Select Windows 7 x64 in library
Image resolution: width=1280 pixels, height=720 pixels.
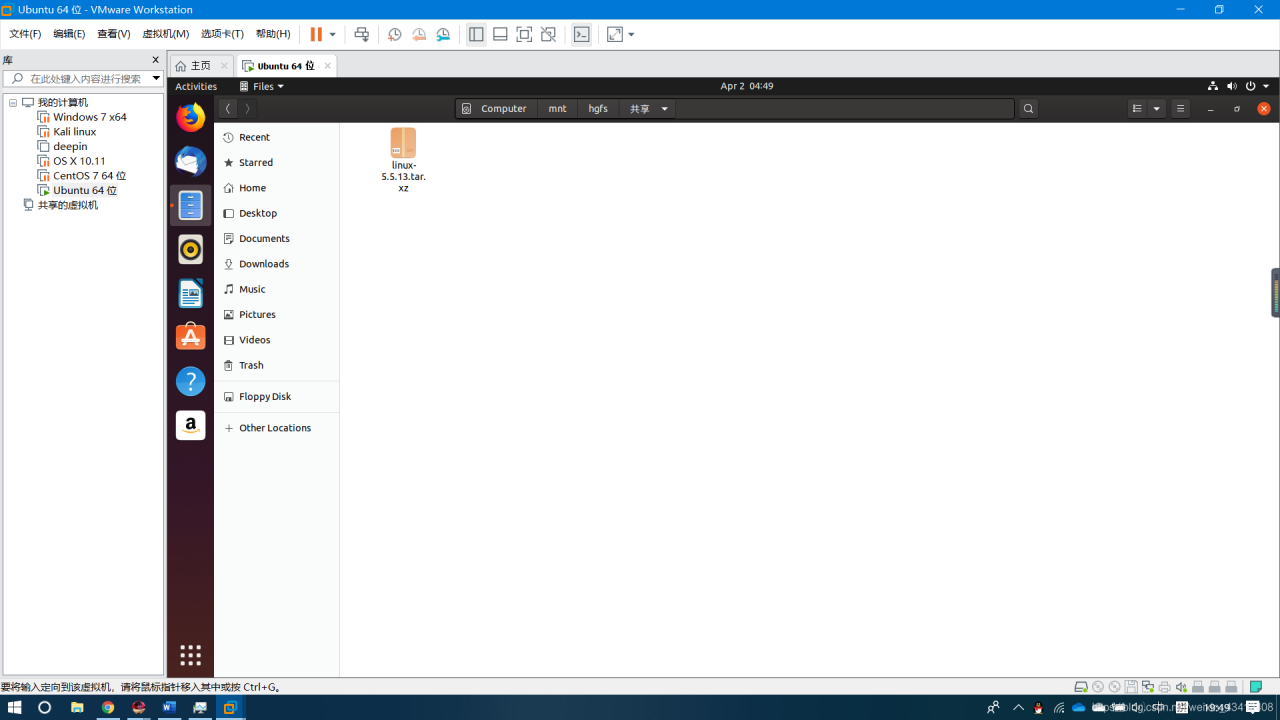pos(90,117)
